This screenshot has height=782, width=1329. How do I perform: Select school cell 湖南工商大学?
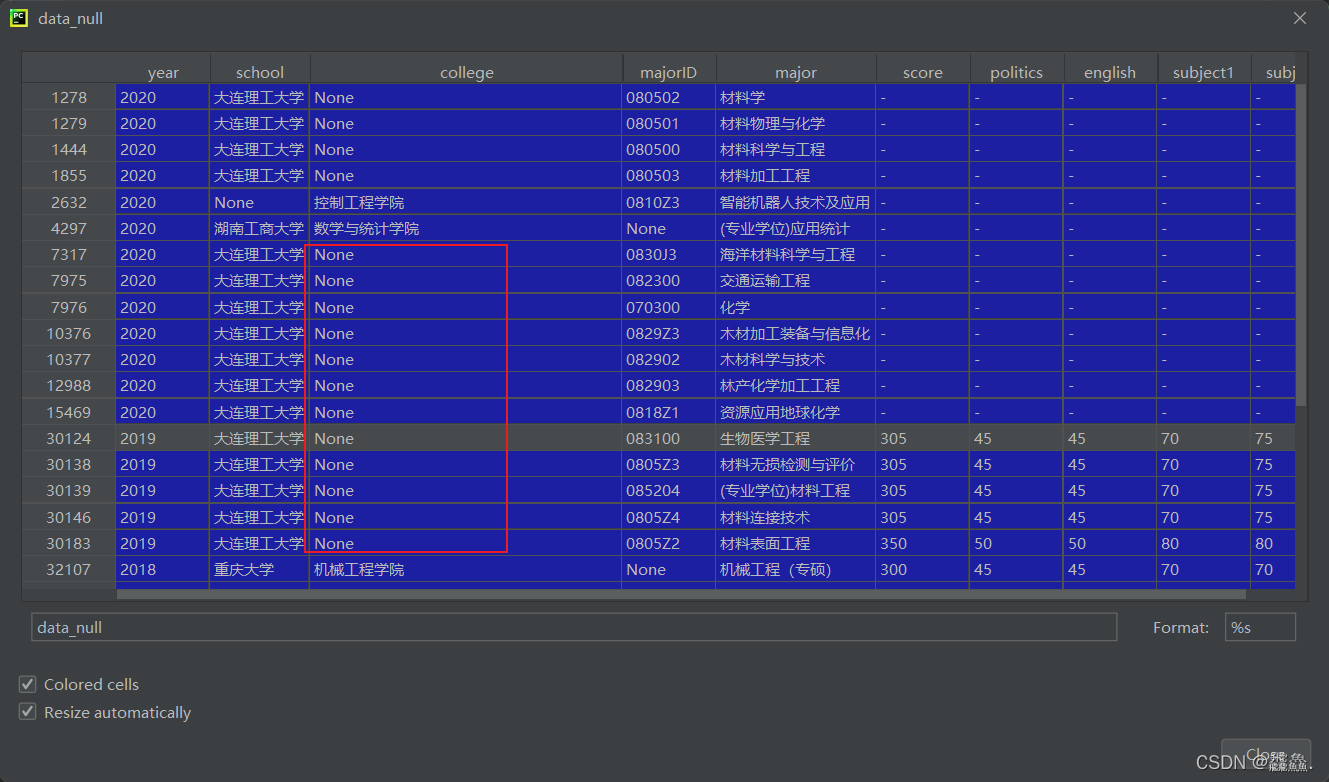pyautogui.click(x=260, y=228)
